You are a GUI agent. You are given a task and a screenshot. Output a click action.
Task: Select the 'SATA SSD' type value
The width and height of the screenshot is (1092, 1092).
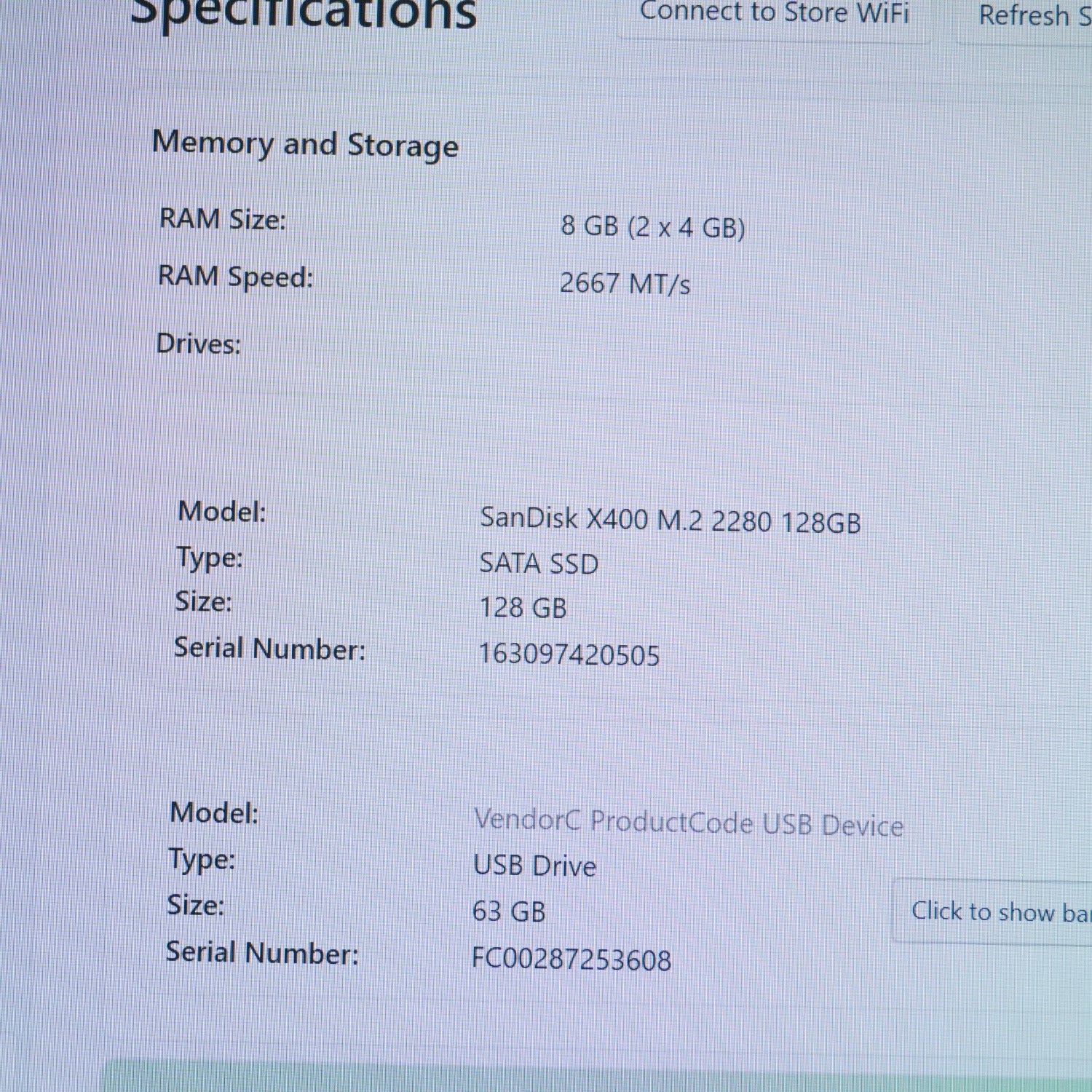tap(539, 563)
